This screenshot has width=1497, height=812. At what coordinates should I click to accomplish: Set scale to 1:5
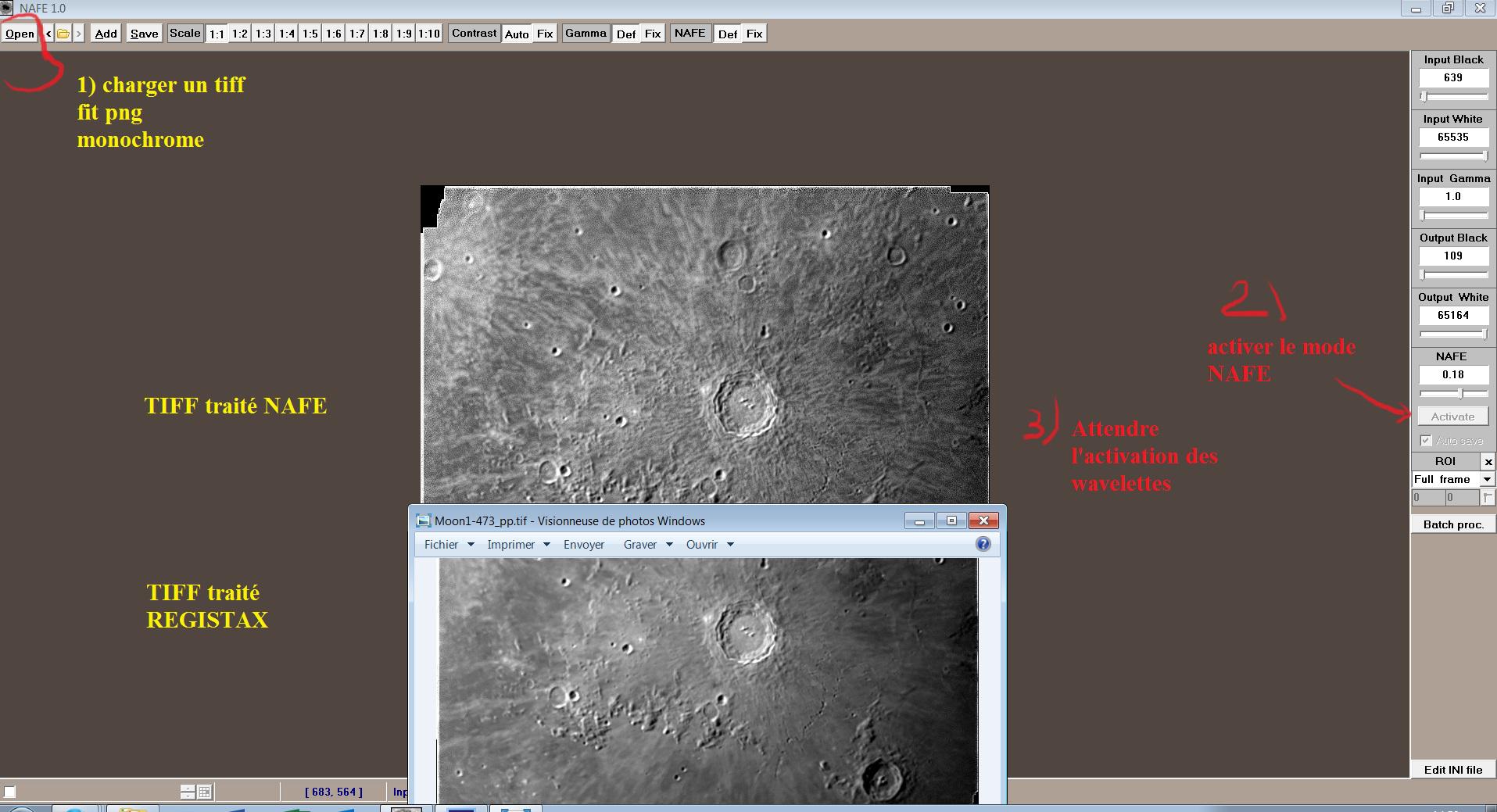click(310, 34)
